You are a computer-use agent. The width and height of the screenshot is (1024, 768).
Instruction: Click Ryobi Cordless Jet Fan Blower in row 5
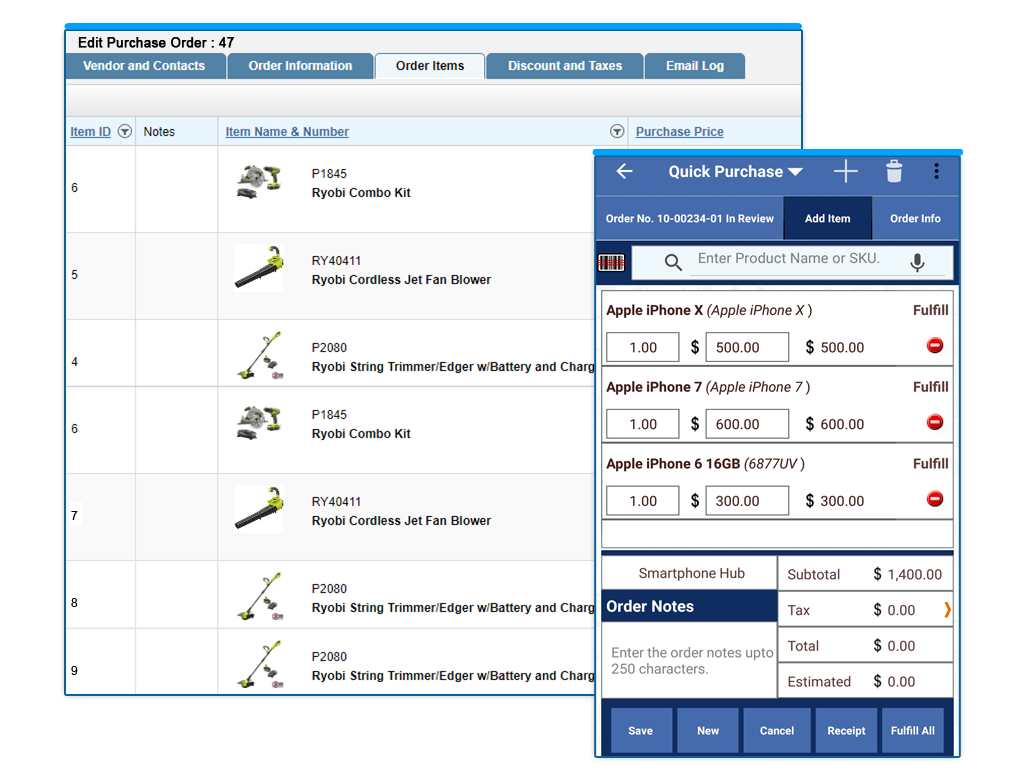click(401, 280)
